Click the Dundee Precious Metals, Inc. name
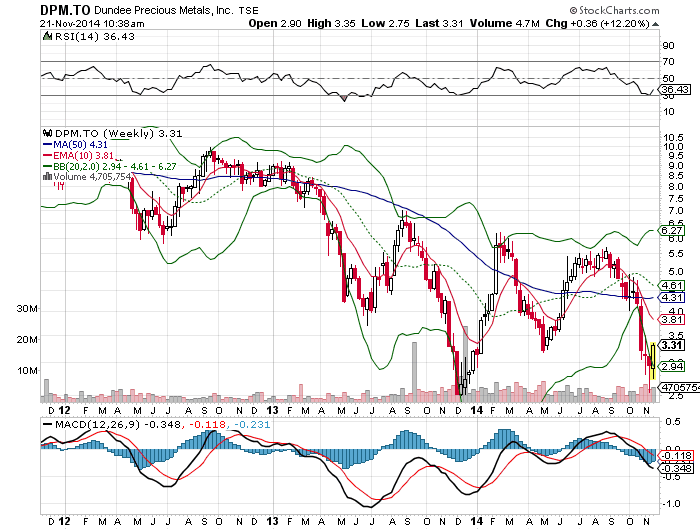700x530 pixels. 164,10
